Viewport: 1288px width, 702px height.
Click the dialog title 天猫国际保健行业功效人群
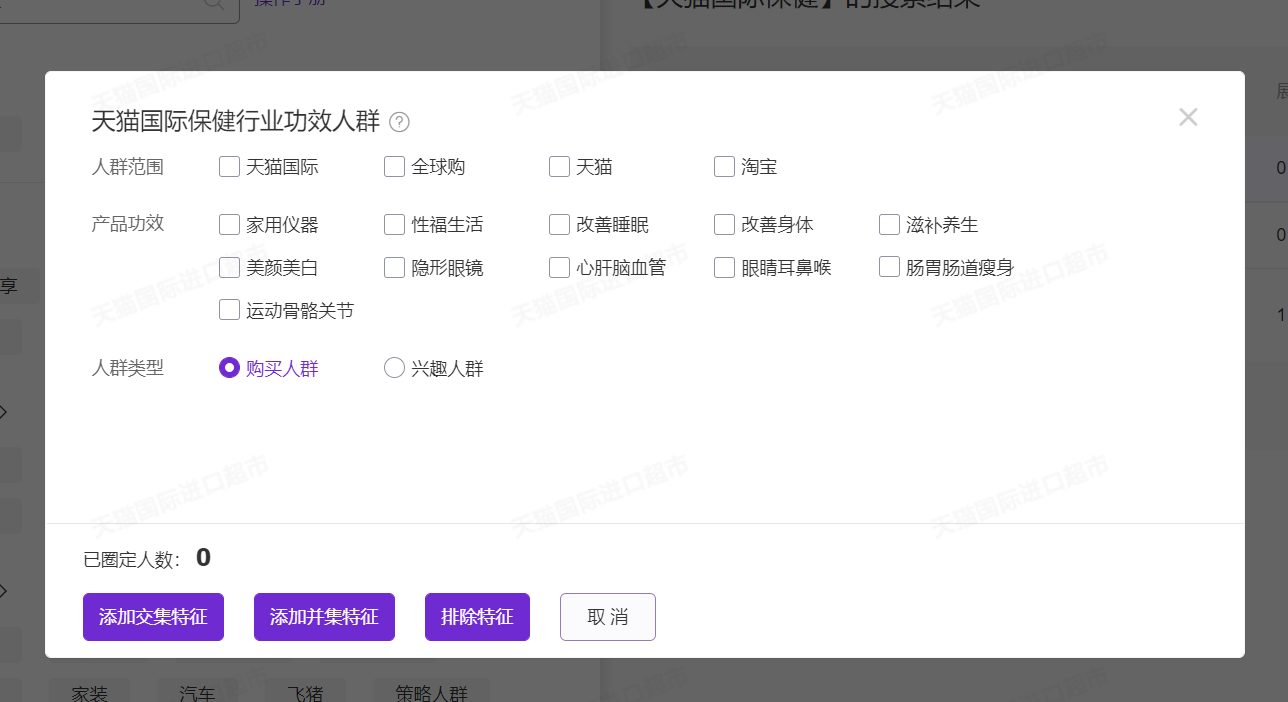pyautogui.click(x=236, y=122)
